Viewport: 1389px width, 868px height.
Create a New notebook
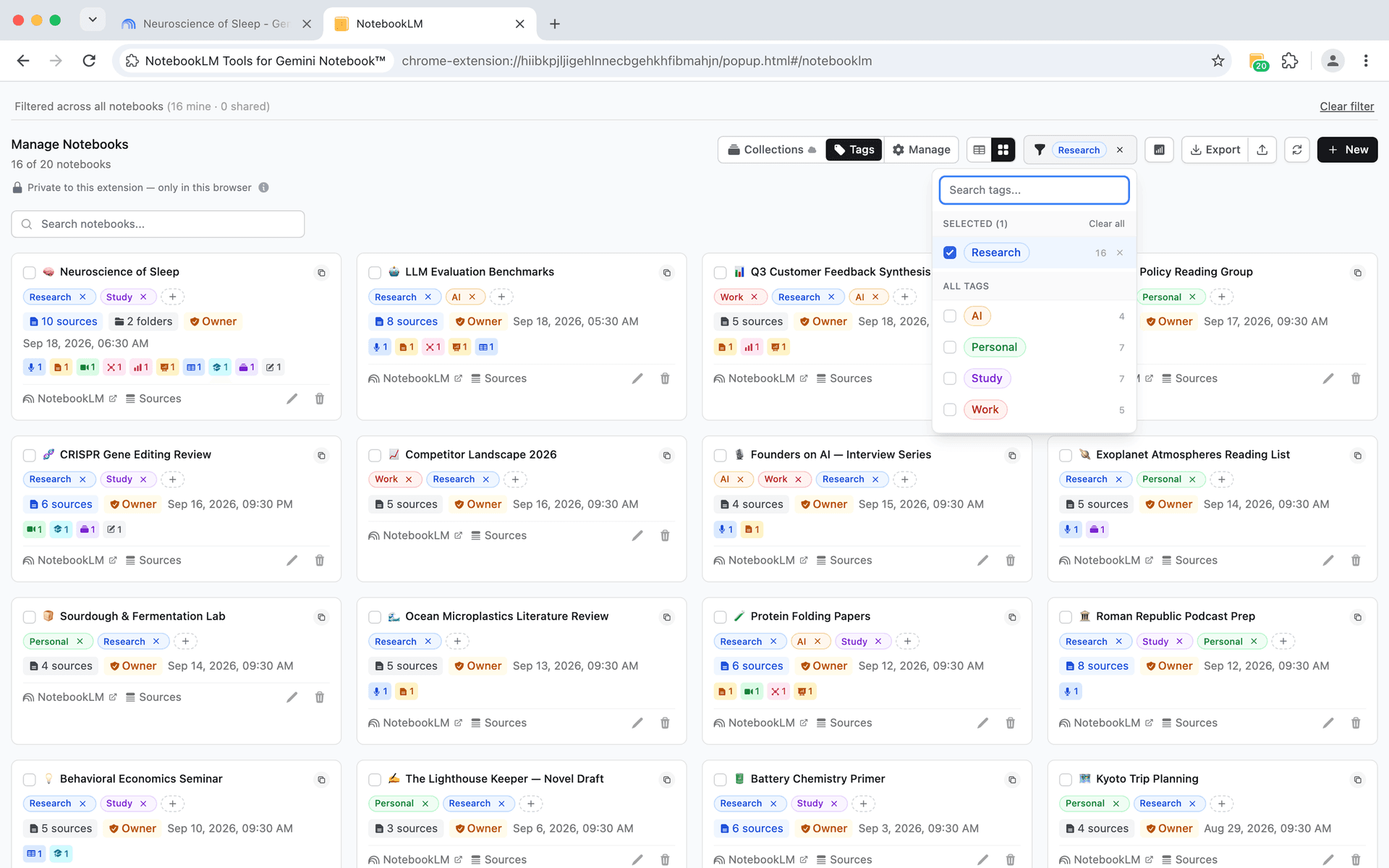click(1347, 150)
